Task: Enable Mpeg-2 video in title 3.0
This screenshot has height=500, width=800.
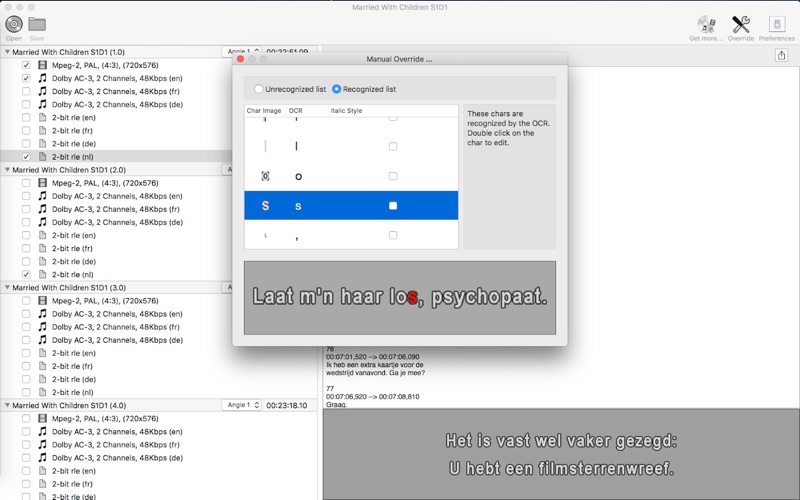Action: coord(26,301)
